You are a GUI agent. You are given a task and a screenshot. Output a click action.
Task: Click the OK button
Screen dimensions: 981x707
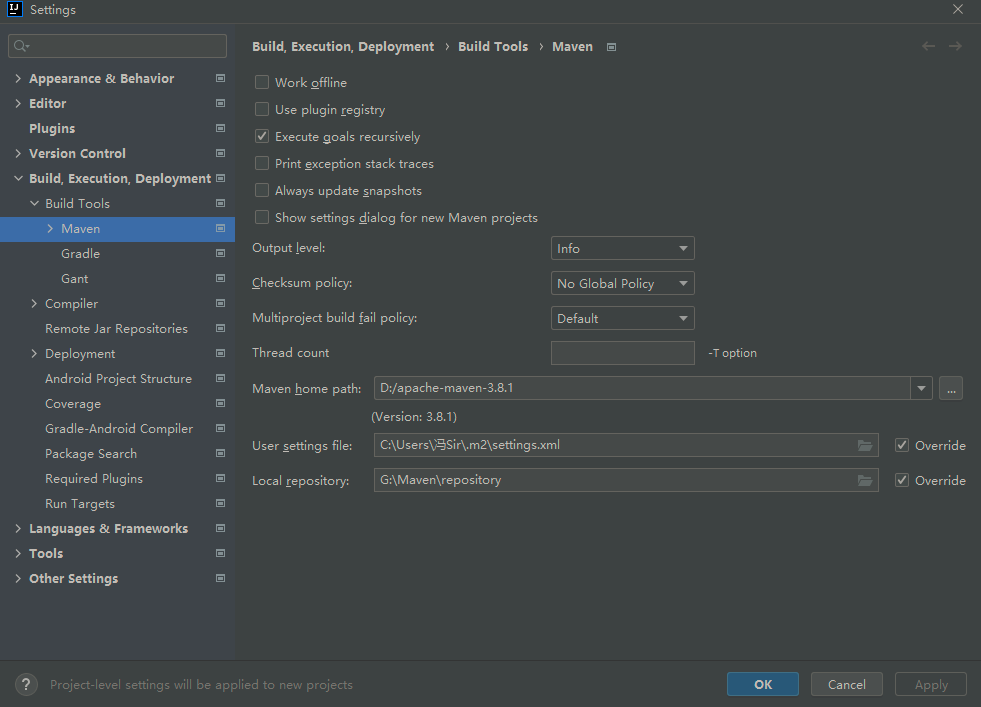[763, 684]
